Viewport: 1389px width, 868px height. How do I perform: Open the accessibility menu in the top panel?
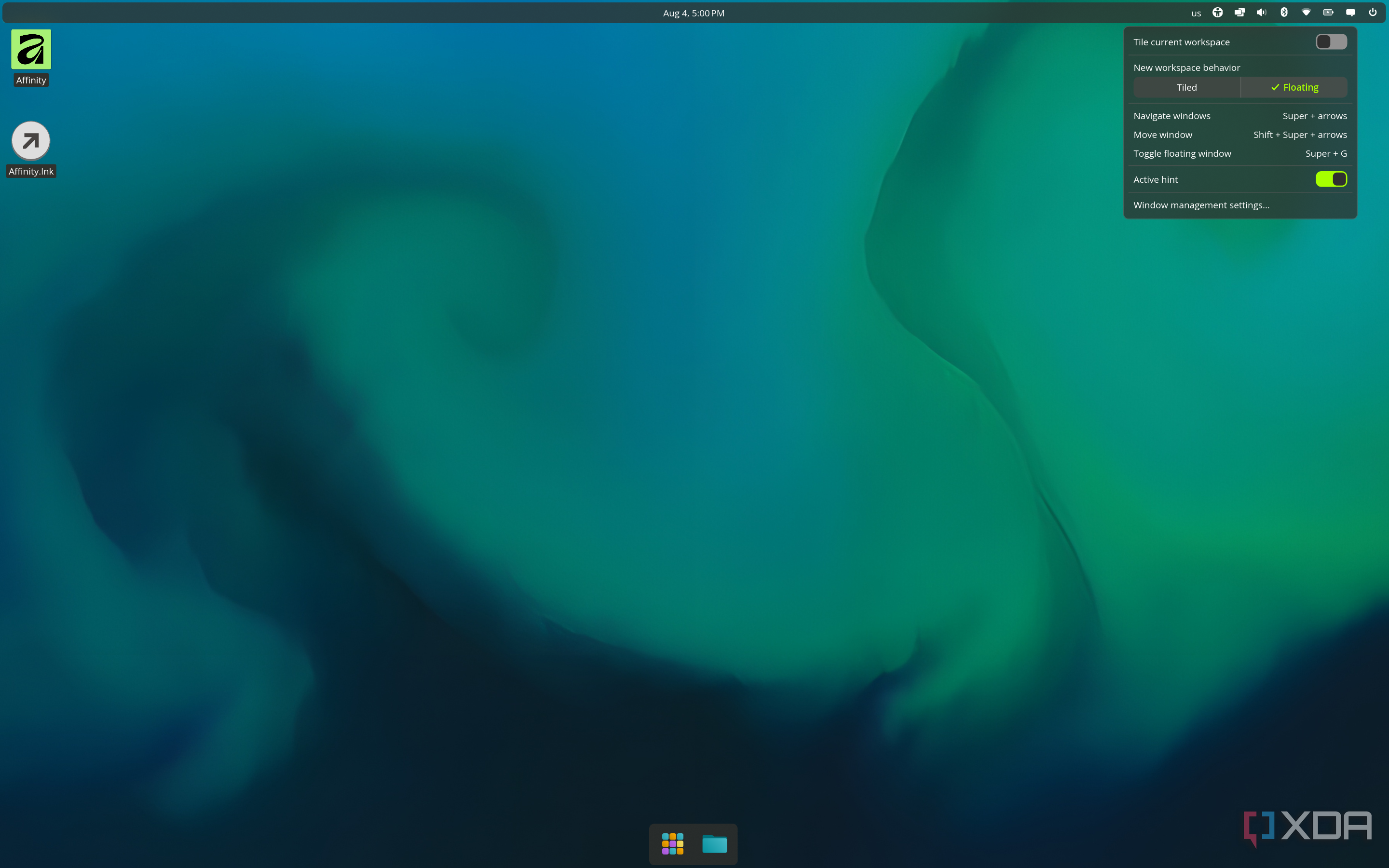coord(1217,13)
